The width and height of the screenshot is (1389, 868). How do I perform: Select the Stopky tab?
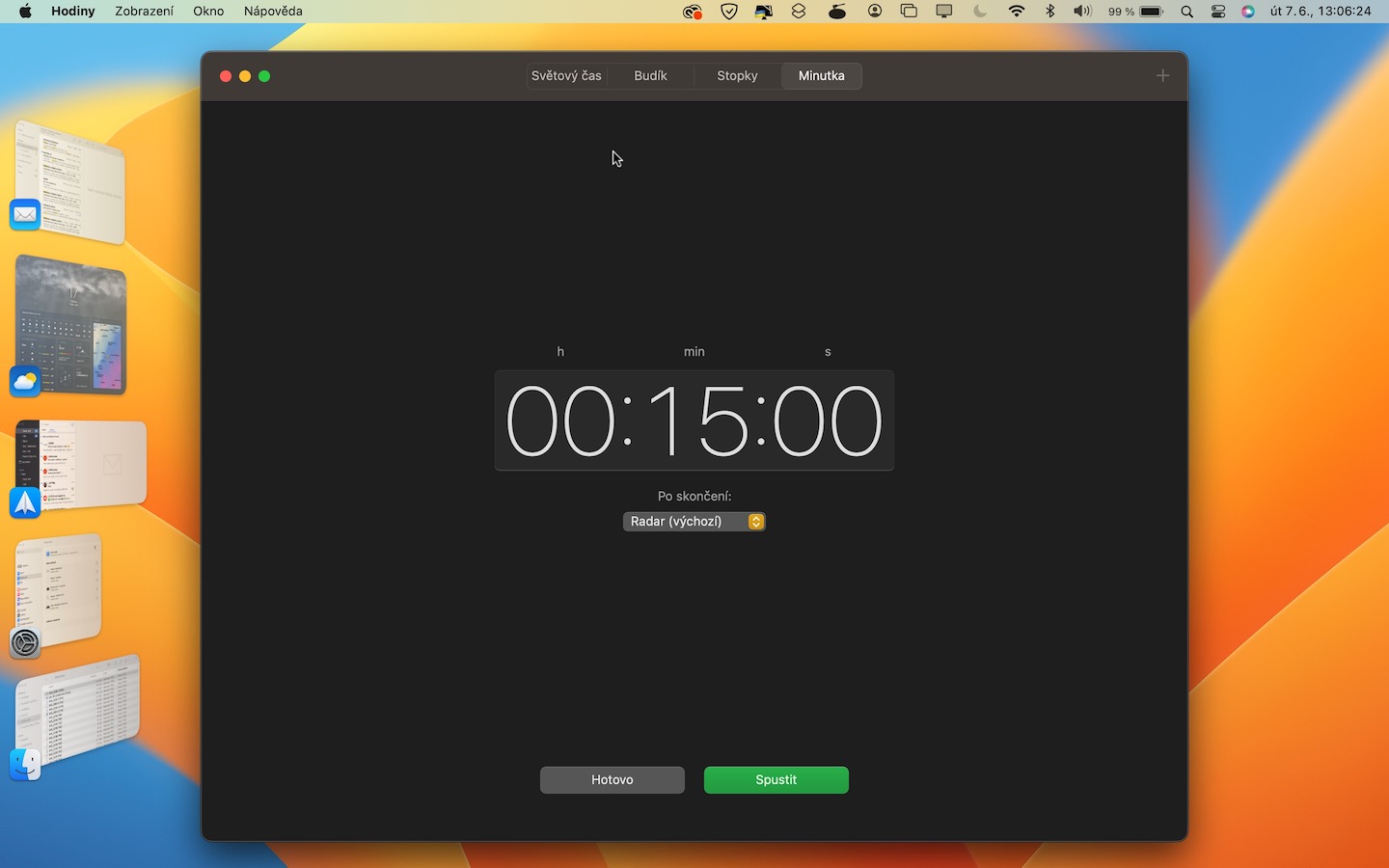pyautogui.click(x=737, y=76)
